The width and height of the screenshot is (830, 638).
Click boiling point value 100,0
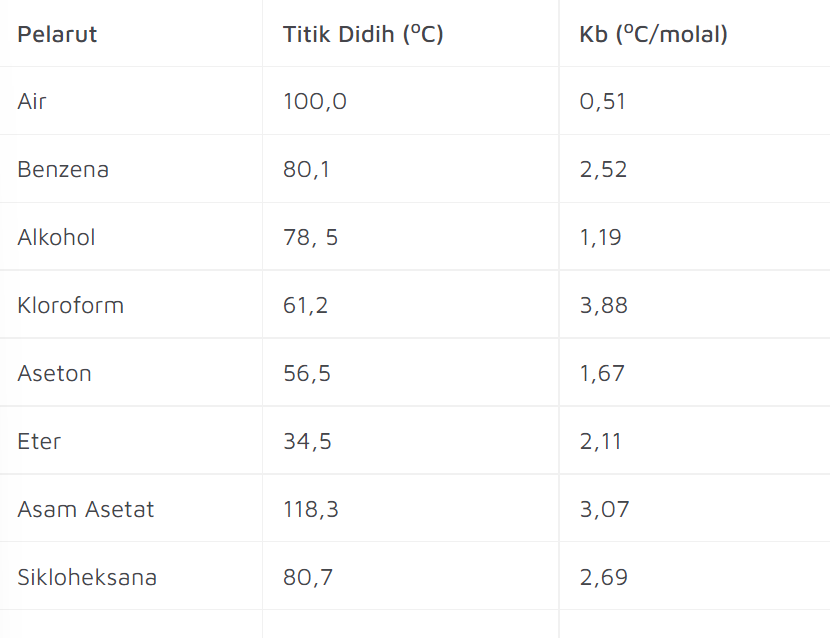point(315,101)
